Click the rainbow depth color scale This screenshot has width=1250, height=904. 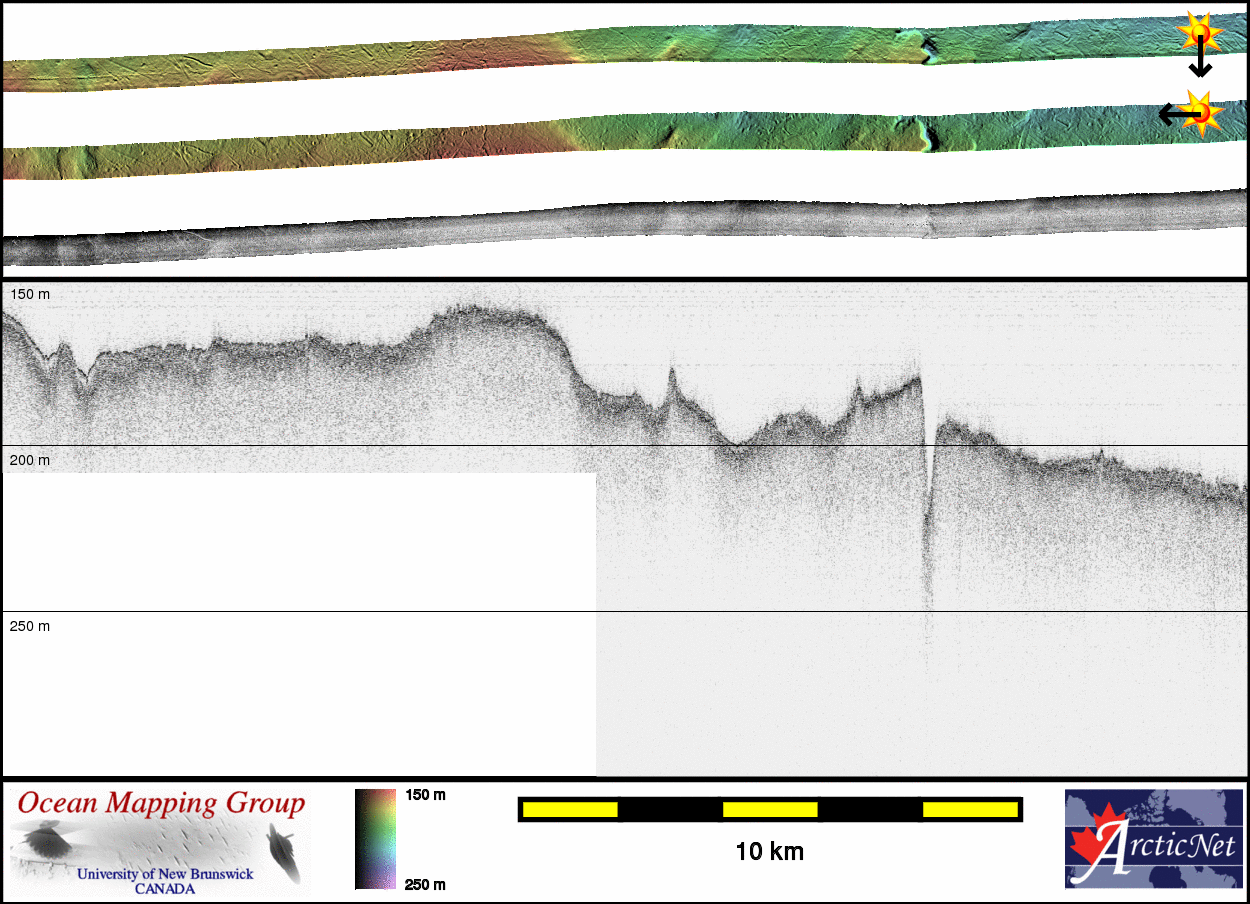click(x=375, y=838)
